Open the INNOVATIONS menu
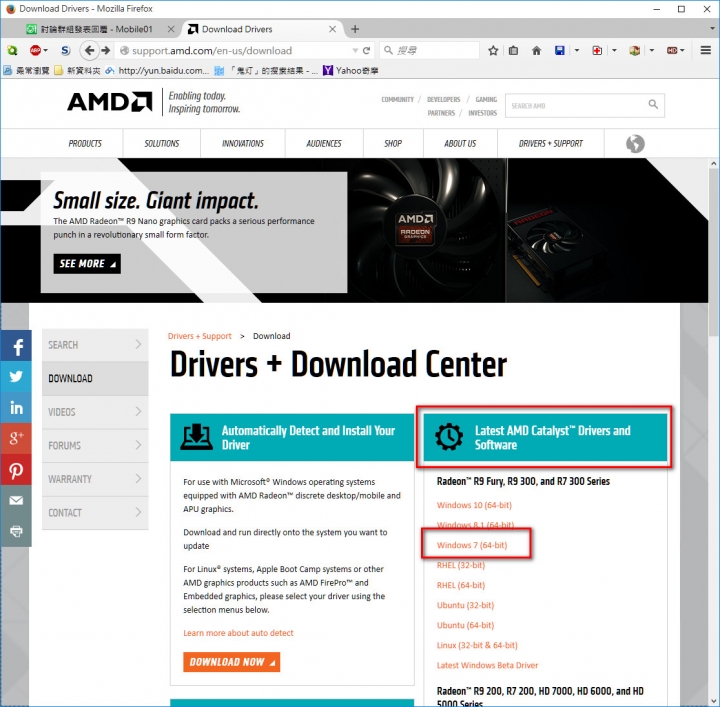This screenshot has width=720, height=707. (x=243, y=144)
